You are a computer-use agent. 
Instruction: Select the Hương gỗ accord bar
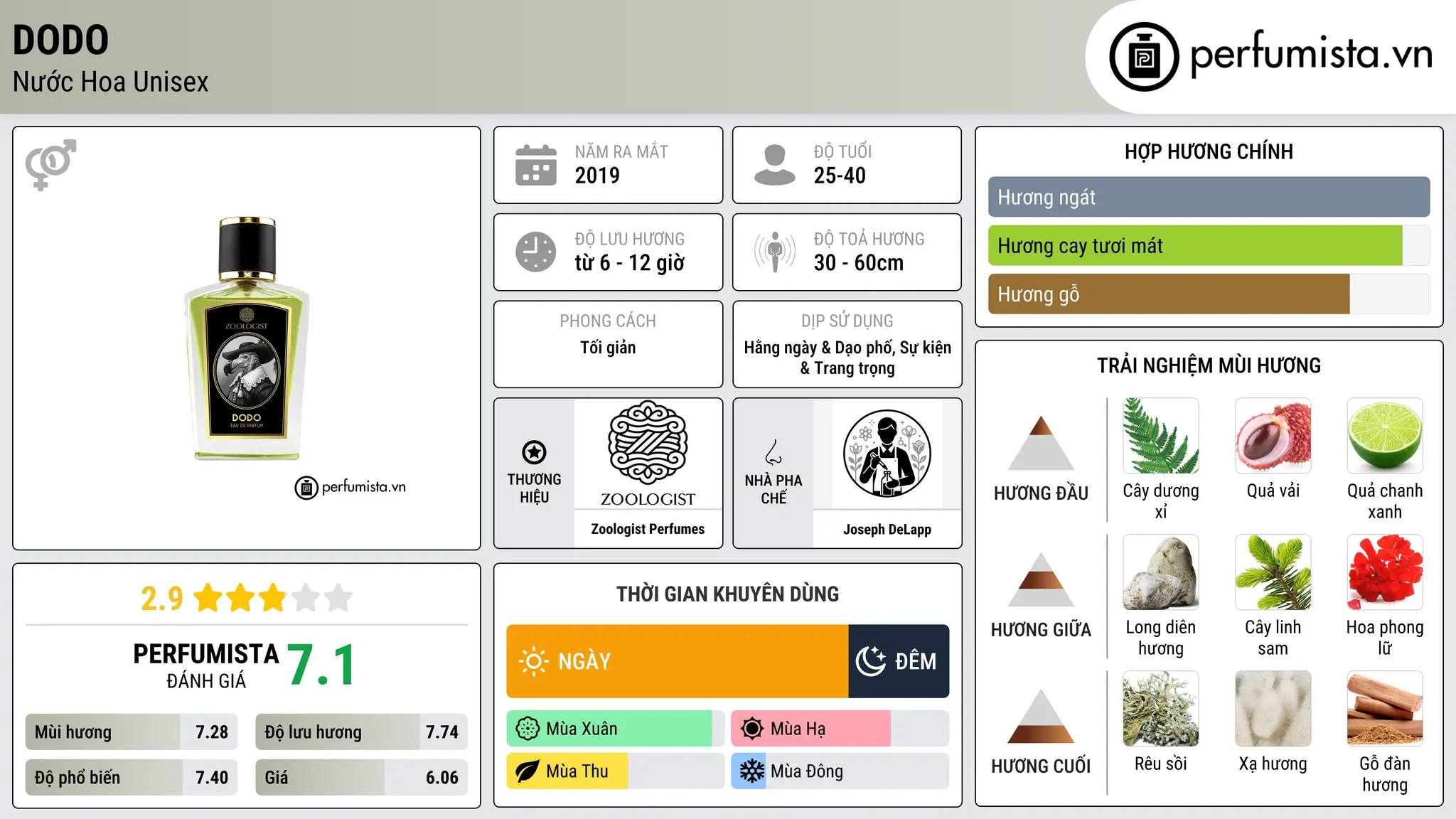(1209, 294)
